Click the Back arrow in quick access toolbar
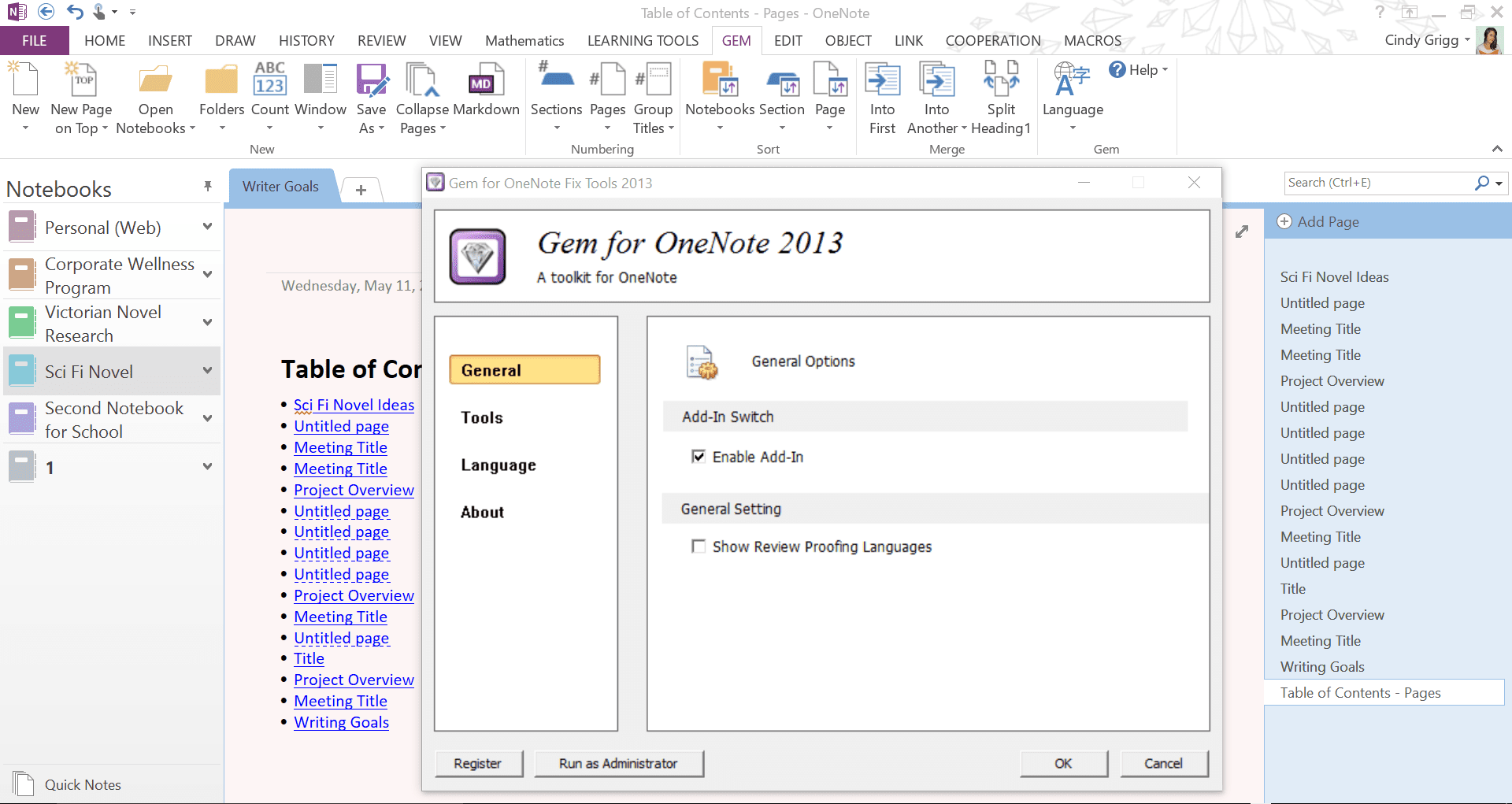This screenshot has width=1512, height=804. click(46, 12)
